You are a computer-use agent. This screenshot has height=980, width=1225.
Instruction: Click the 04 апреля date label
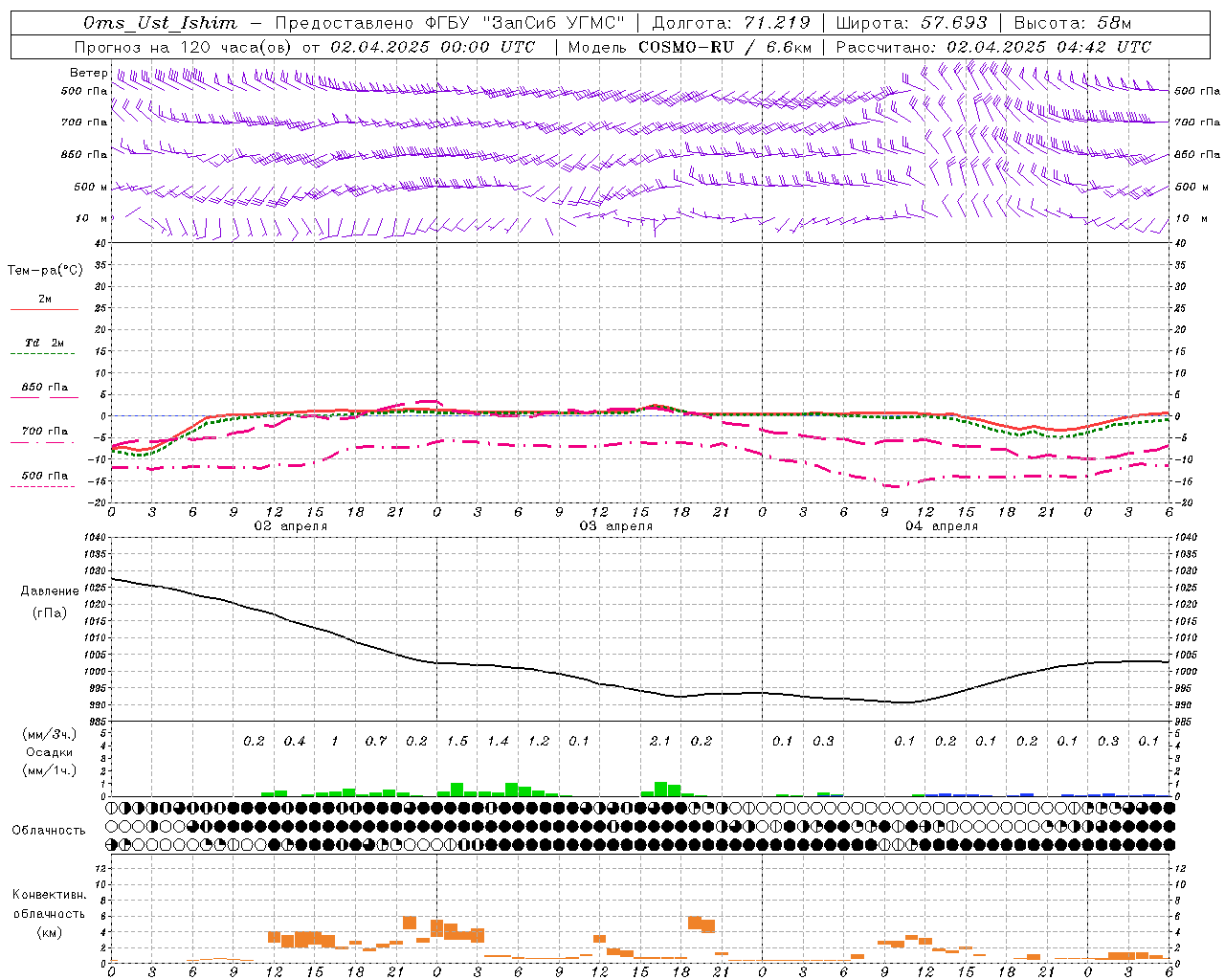tap(941, 526)
